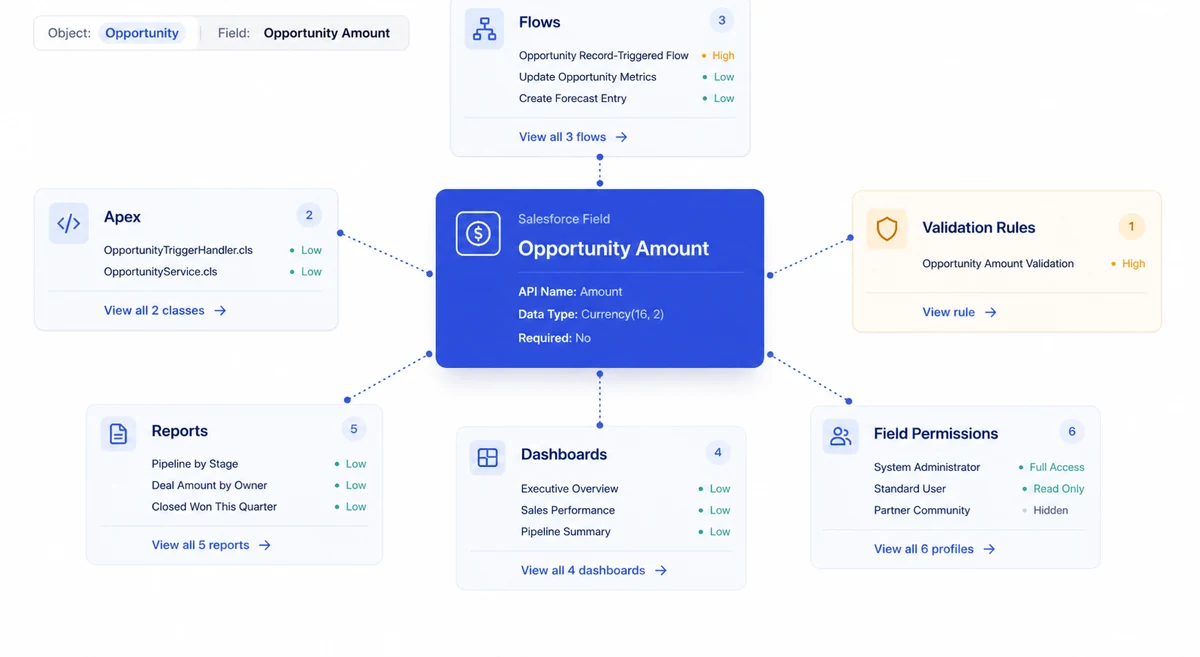Select Update Opportunity Metrics flow
Screen dimensions: 1200x657
click(626, 77)
